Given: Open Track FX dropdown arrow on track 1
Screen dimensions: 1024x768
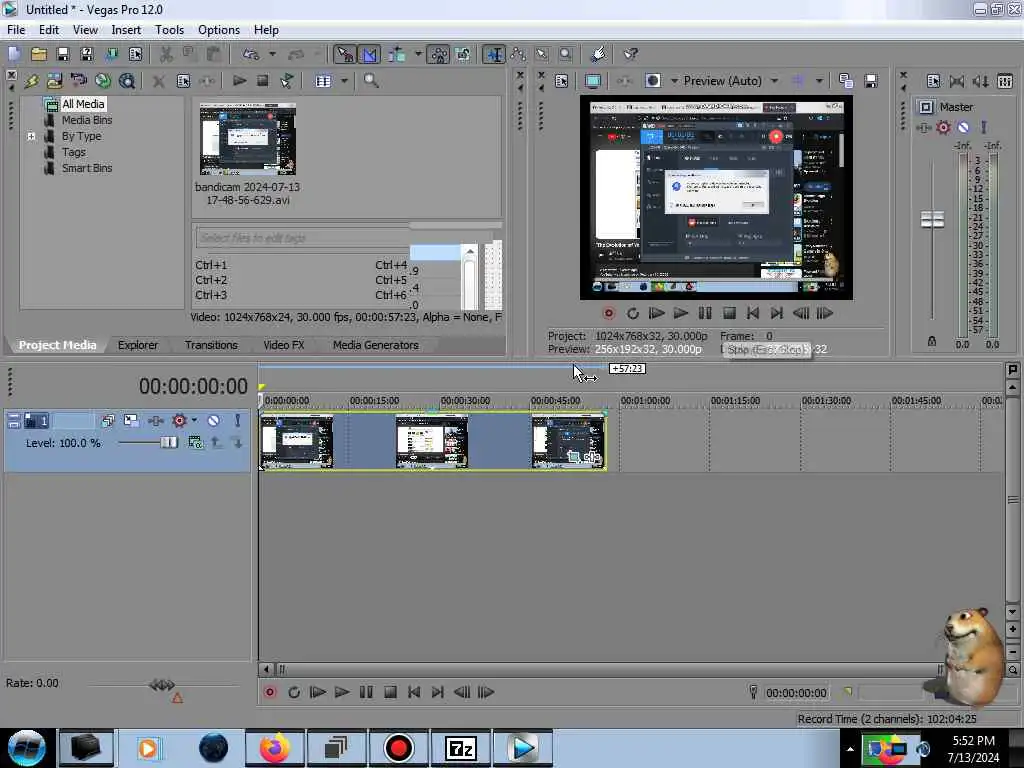Looking at the screenshot, I should [x=194, y=421].
